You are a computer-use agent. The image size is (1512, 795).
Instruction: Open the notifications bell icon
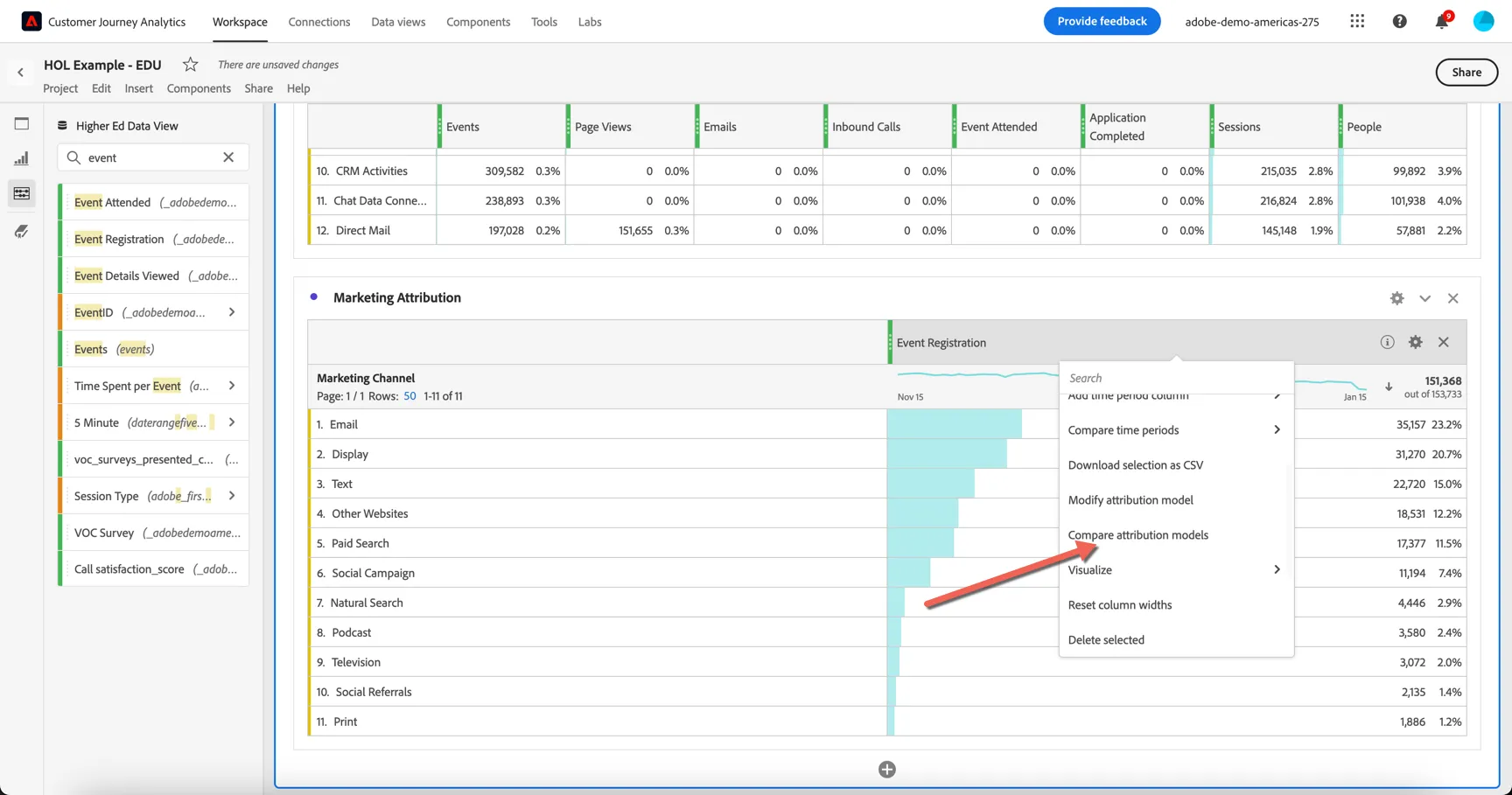1441,21
